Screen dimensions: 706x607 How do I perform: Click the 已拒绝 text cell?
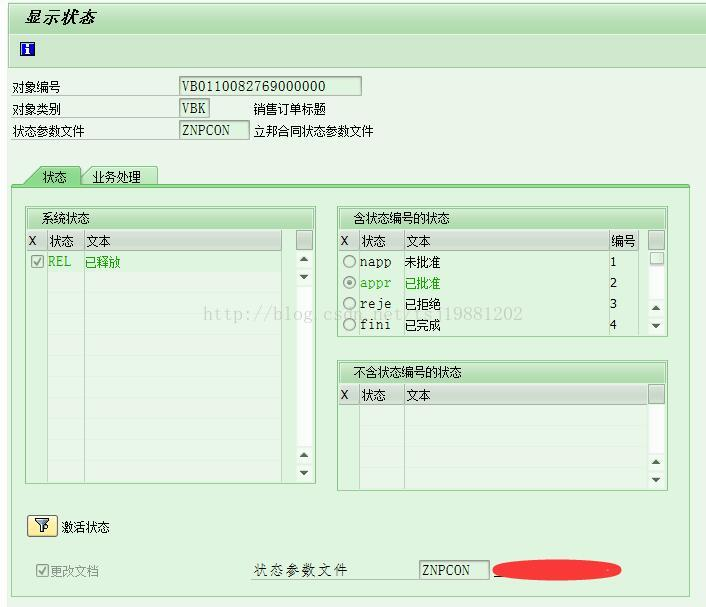tap(422, 304)
